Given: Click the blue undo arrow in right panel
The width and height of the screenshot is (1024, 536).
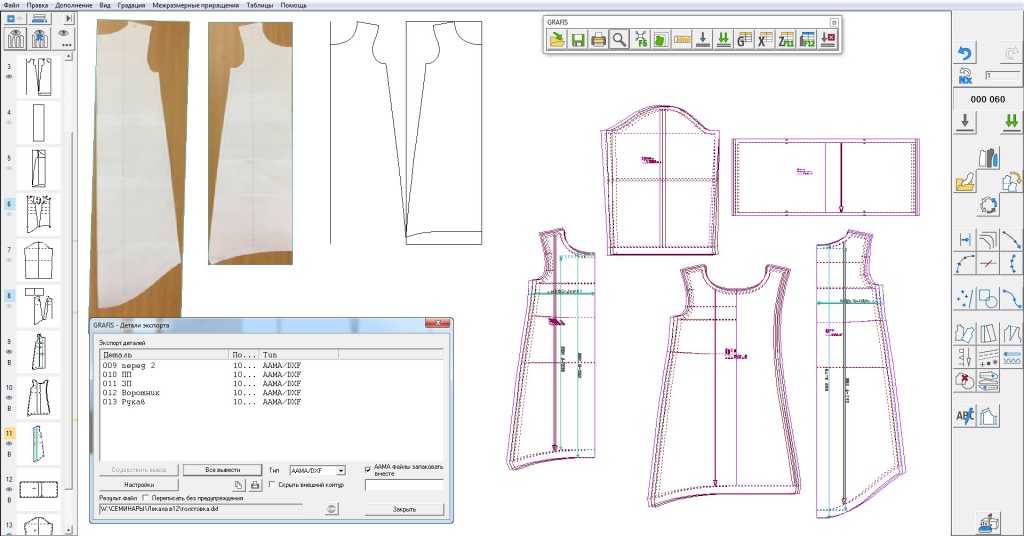Looking at the screenshot, I should [x=965, y=53].
